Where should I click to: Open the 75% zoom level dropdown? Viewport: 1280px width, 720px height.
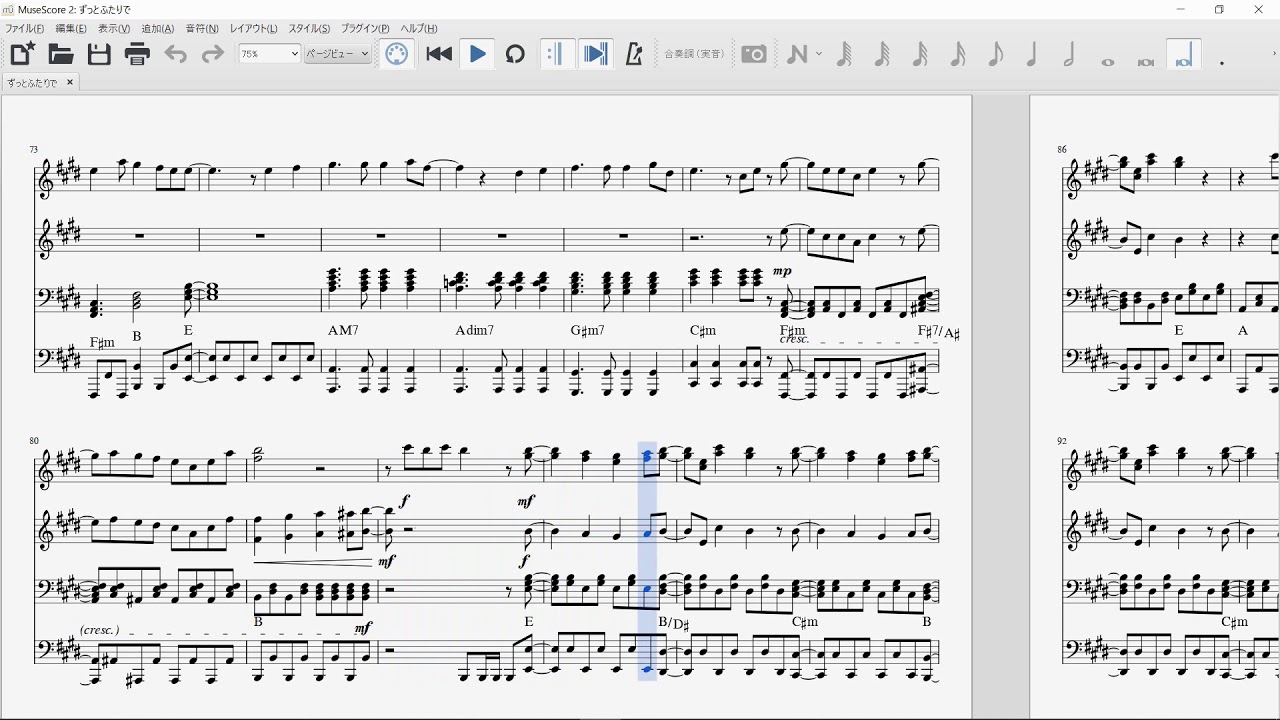270,54
